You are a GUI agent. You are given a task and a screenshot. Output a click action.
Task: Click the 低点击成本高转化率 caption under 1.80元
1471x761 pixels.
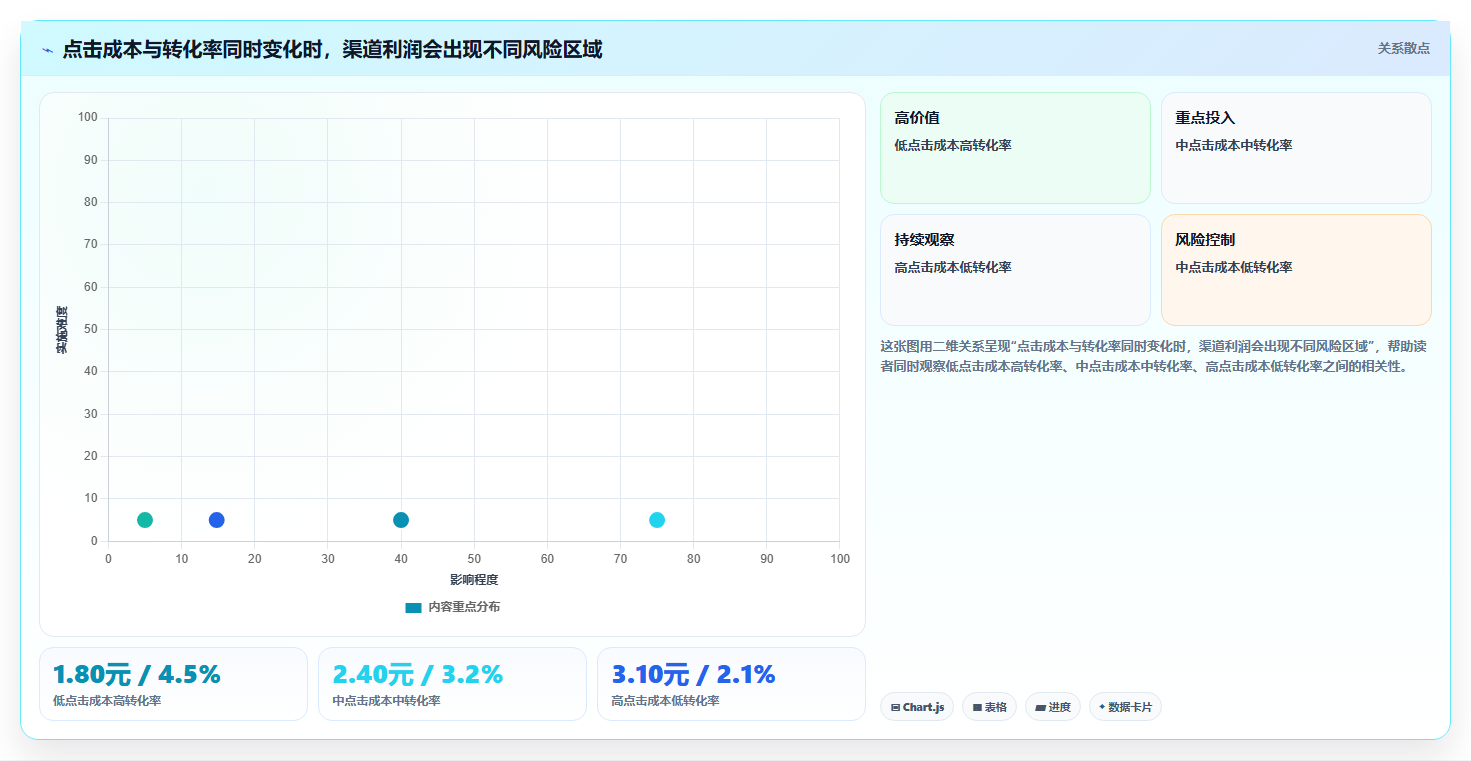(107, 701)
